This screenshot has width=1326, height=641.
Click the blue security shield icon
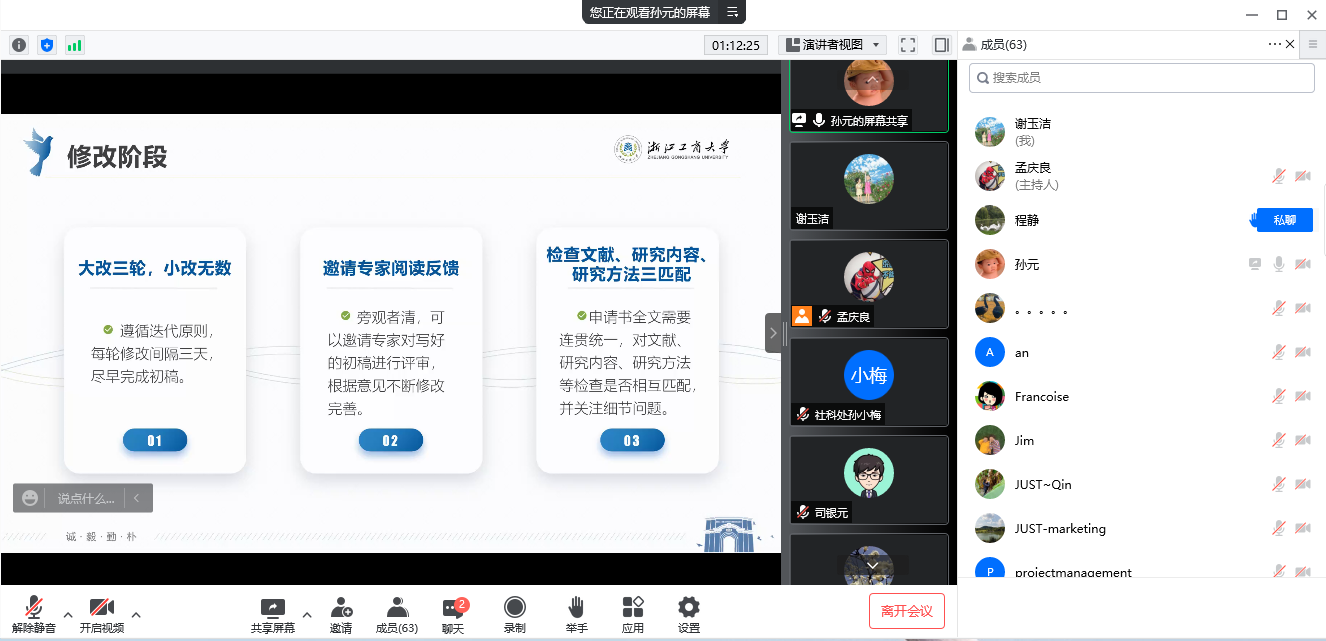(47, 45)
